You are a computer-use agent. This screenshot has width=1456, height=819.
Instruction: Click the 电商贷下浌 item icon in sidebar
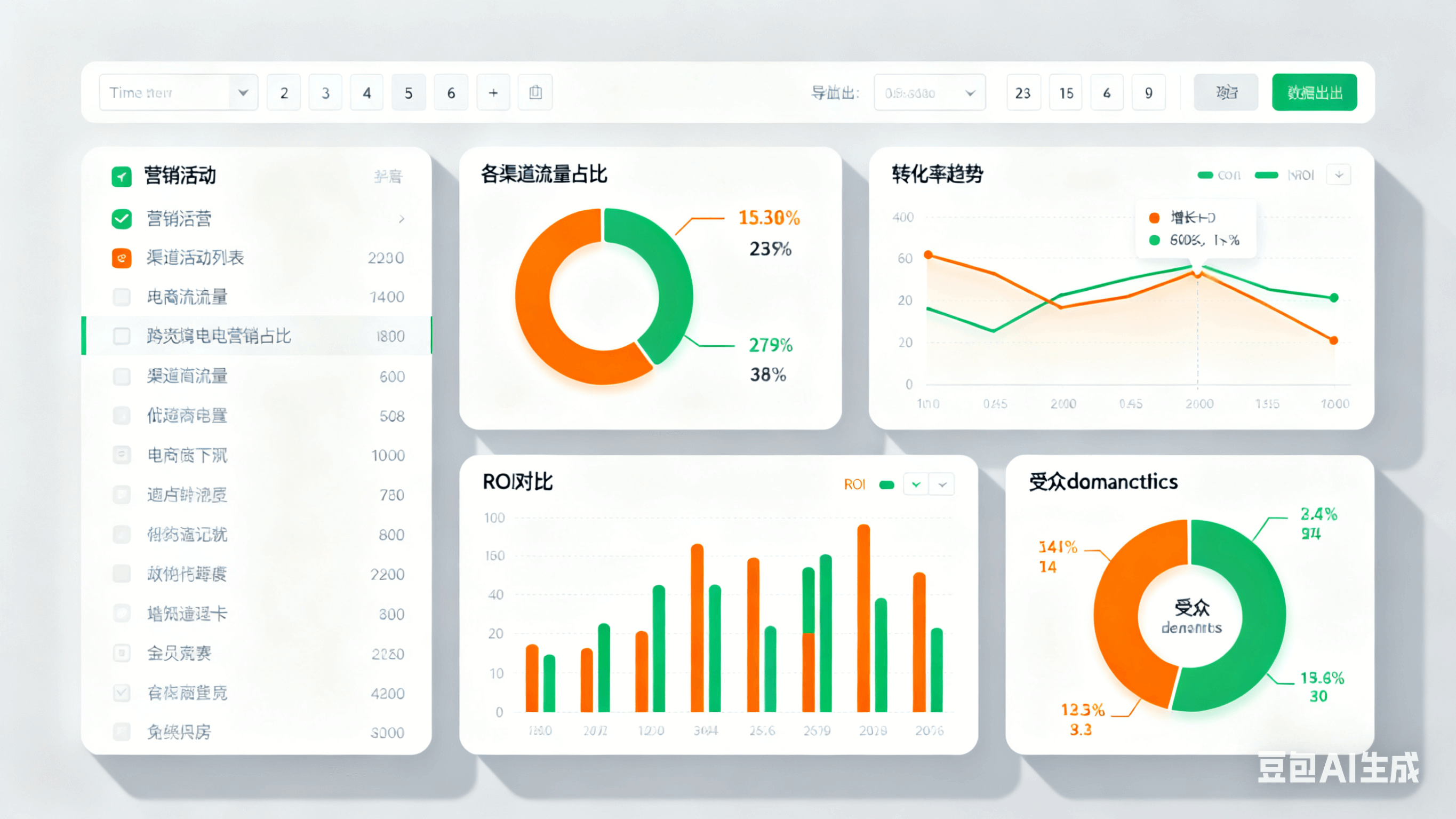[x=122, y=455]
